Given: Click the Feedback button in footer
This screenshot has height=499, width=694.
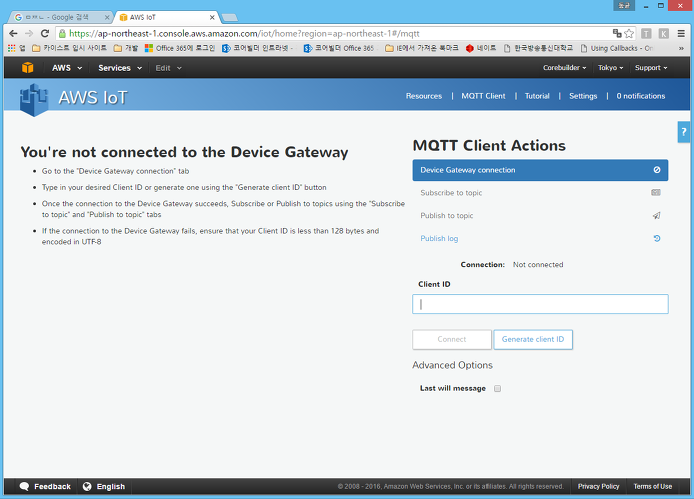Looking at the screenshot, I should [x=45, y=487].
